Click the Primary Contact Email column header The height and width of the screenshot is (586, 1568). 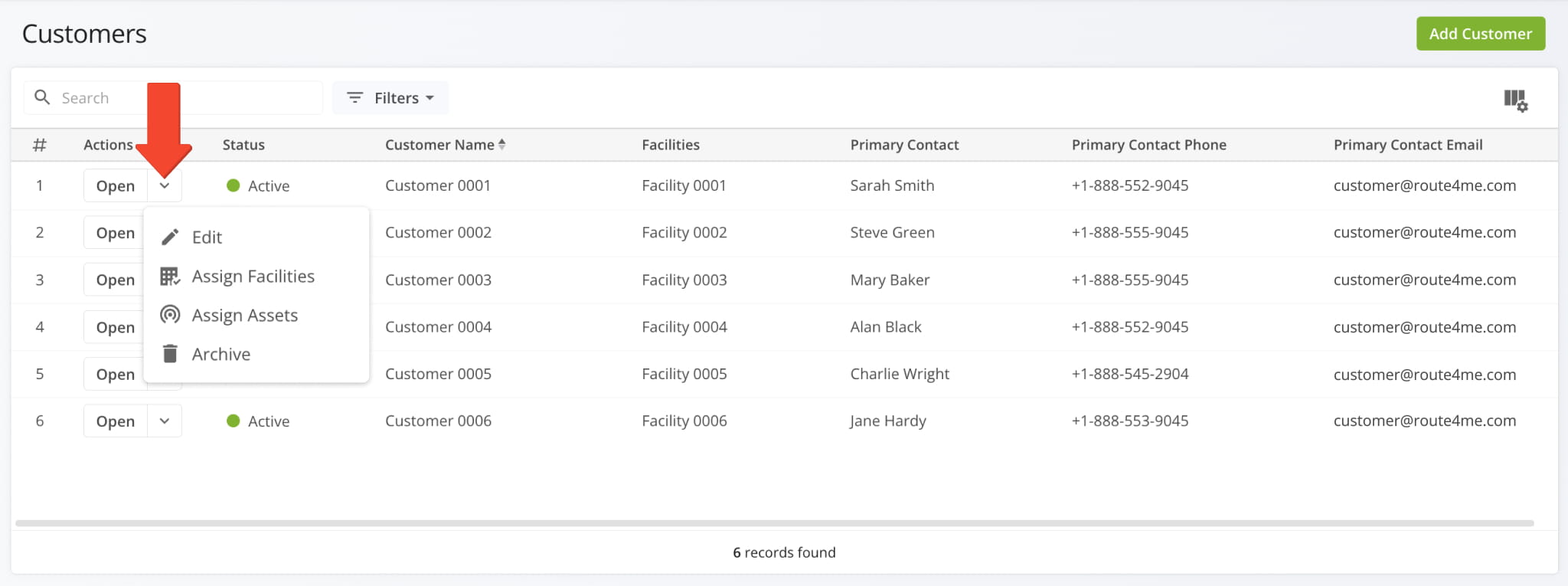[1408, 144]
